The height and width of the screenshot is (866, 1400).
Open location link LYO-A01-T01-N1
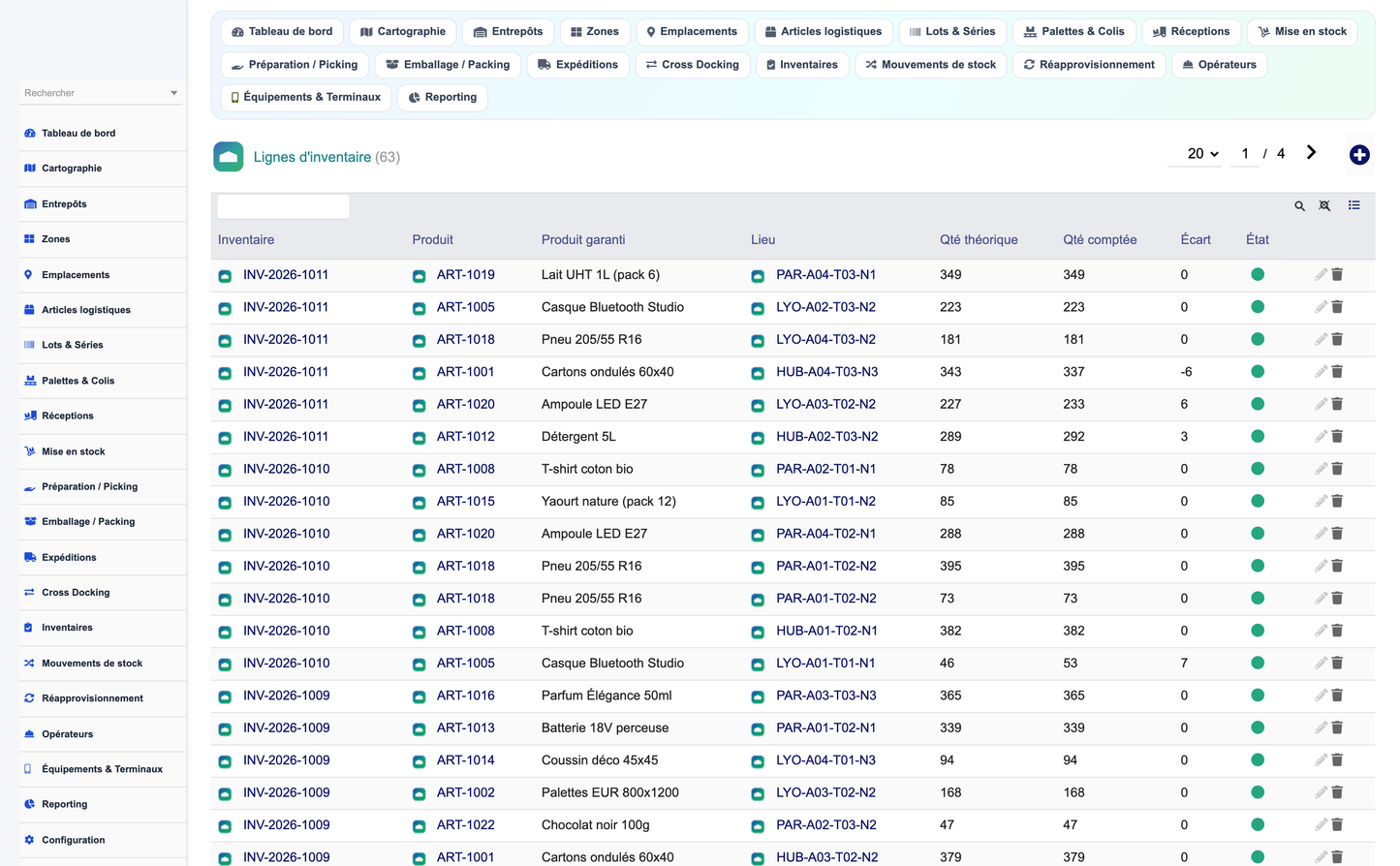click(x=825, y=664)
